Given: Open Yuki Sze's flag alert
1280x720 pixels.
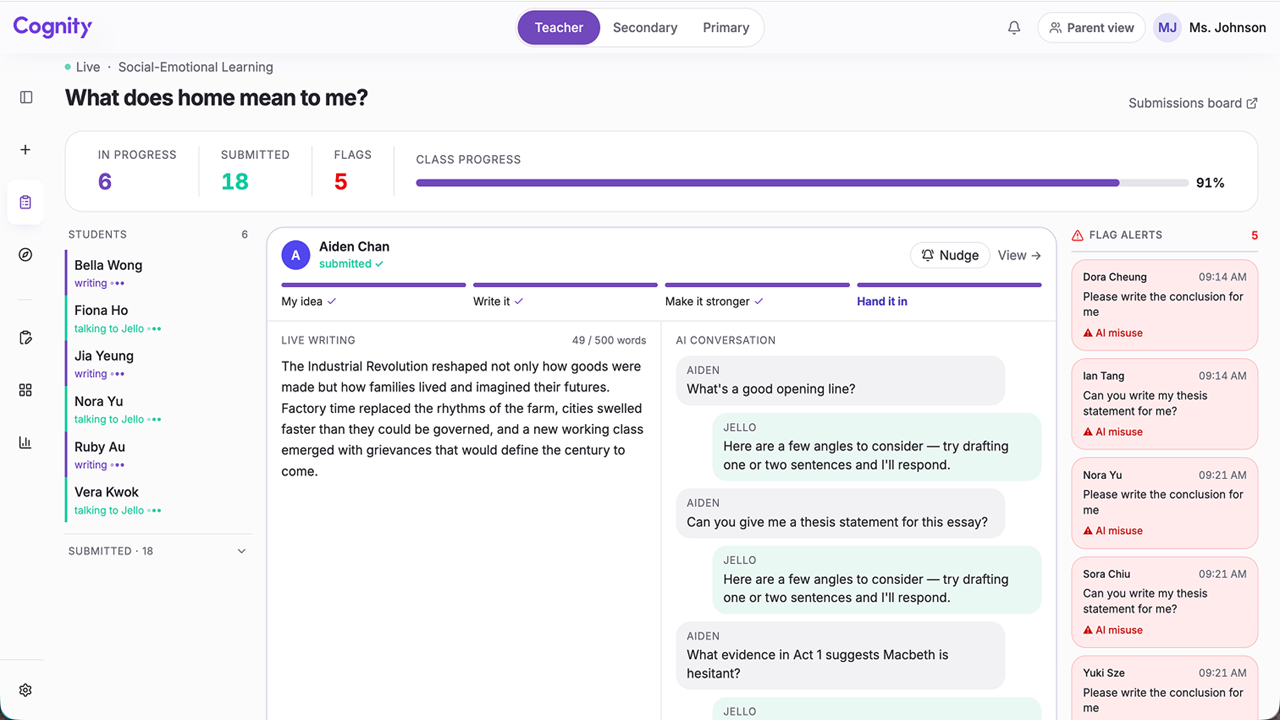Looking at the screenshot, I should (1164, 688).
